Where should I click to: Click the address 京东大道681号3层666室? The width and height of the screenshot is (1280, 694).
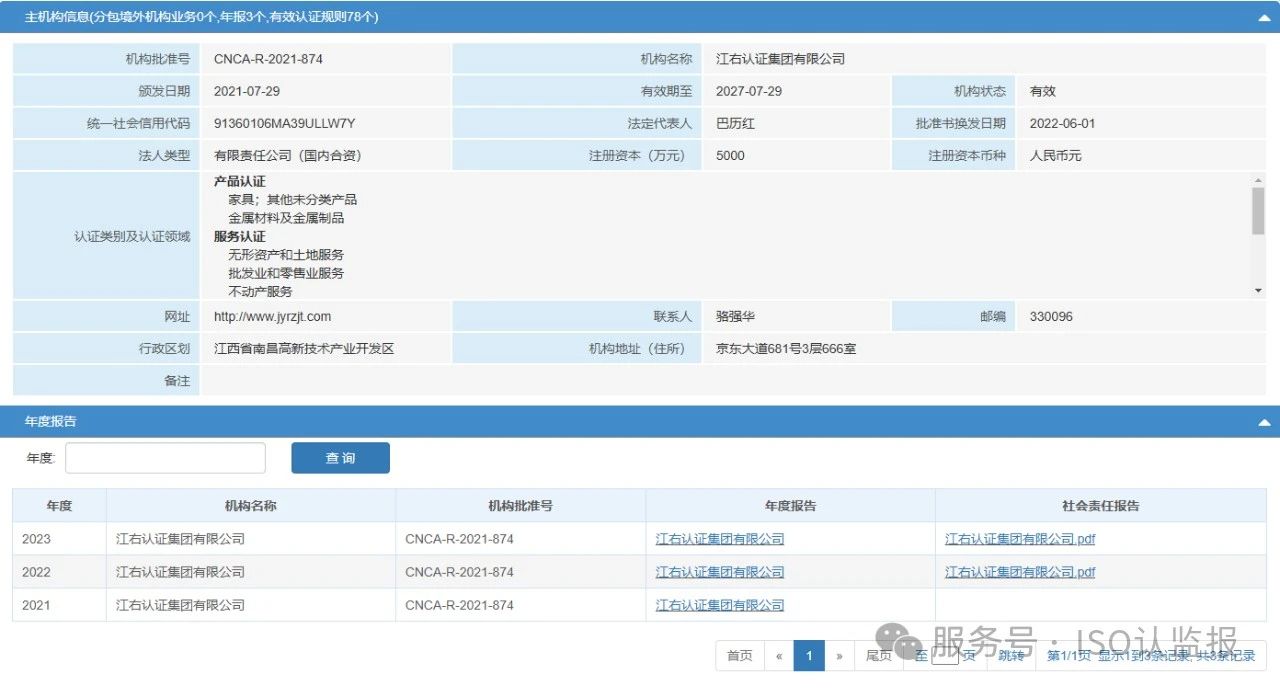786,350
